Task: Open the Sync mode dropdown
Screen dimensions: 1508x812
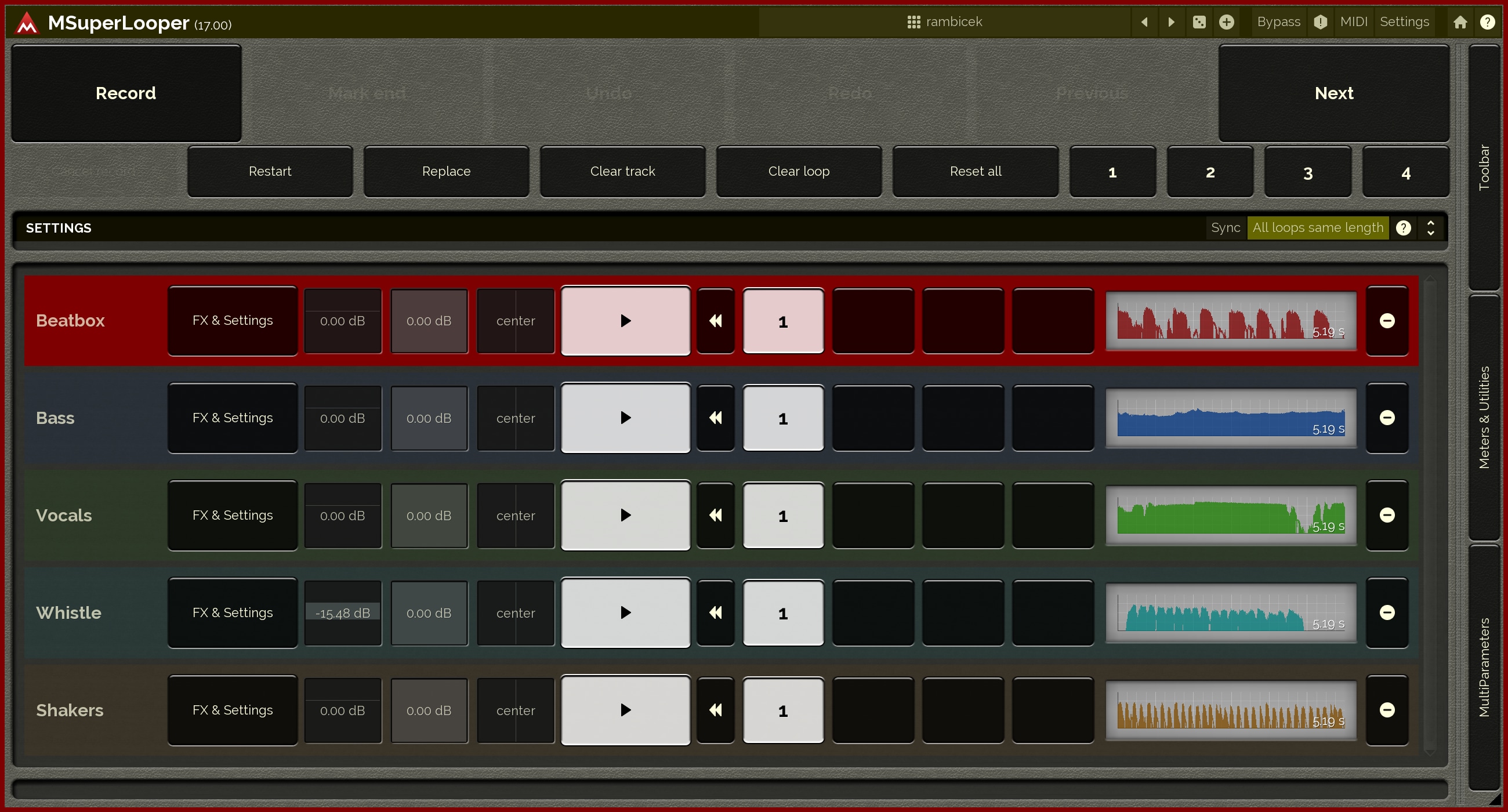Action: pyautogui.click(x=1317, y=228)
